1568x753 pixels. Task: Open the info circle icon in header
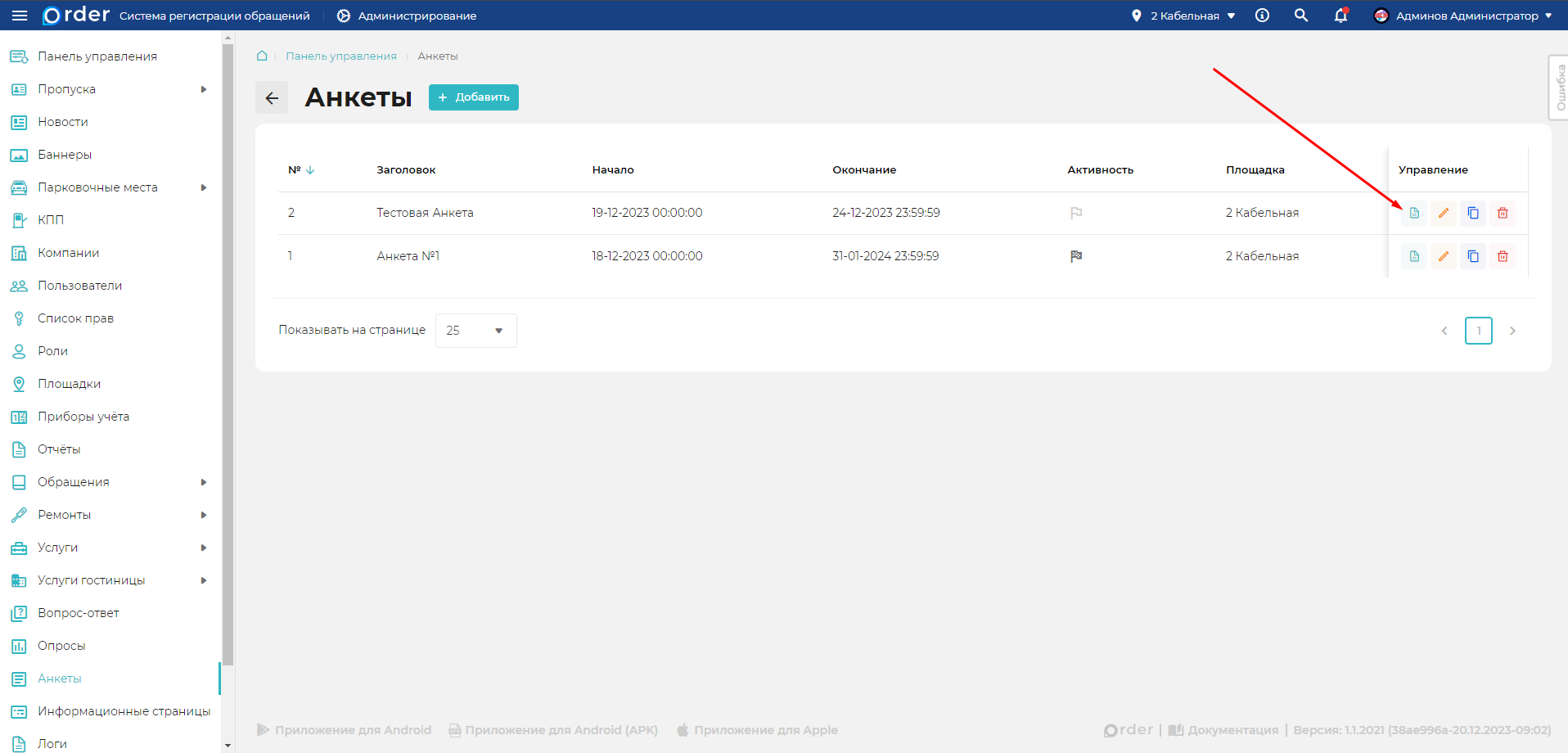click(1262, 16)
